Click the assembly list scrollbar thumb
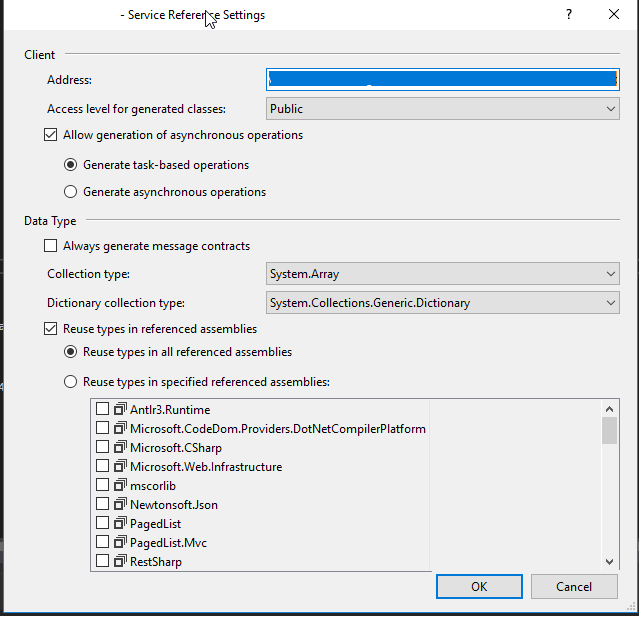Viewport: 642px width, 620px height. coord(609,430)
